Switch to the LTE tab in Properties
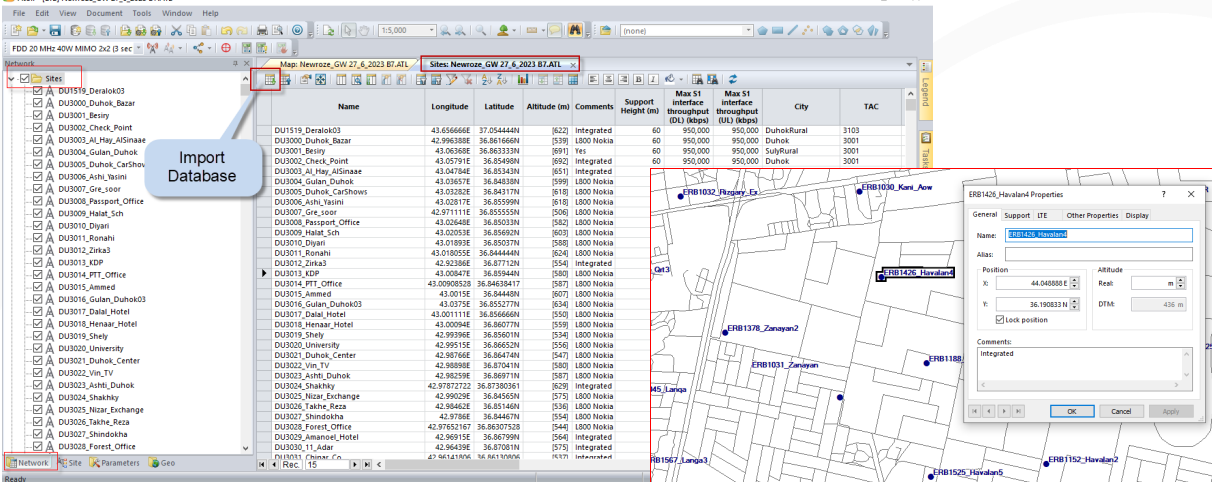This screenshot has height=482, width=1212. pyautogui.click(x=1042, y=215)
